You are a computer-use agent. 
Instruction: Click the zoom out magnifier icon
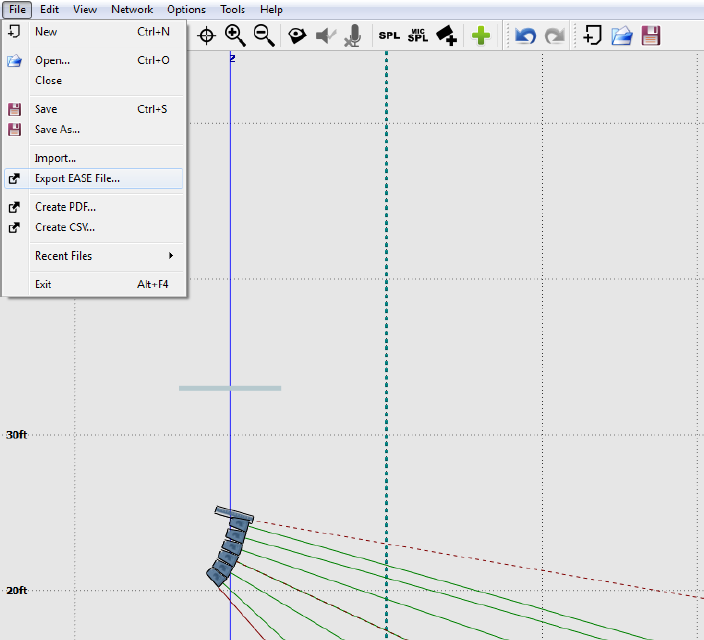point(264,36)
